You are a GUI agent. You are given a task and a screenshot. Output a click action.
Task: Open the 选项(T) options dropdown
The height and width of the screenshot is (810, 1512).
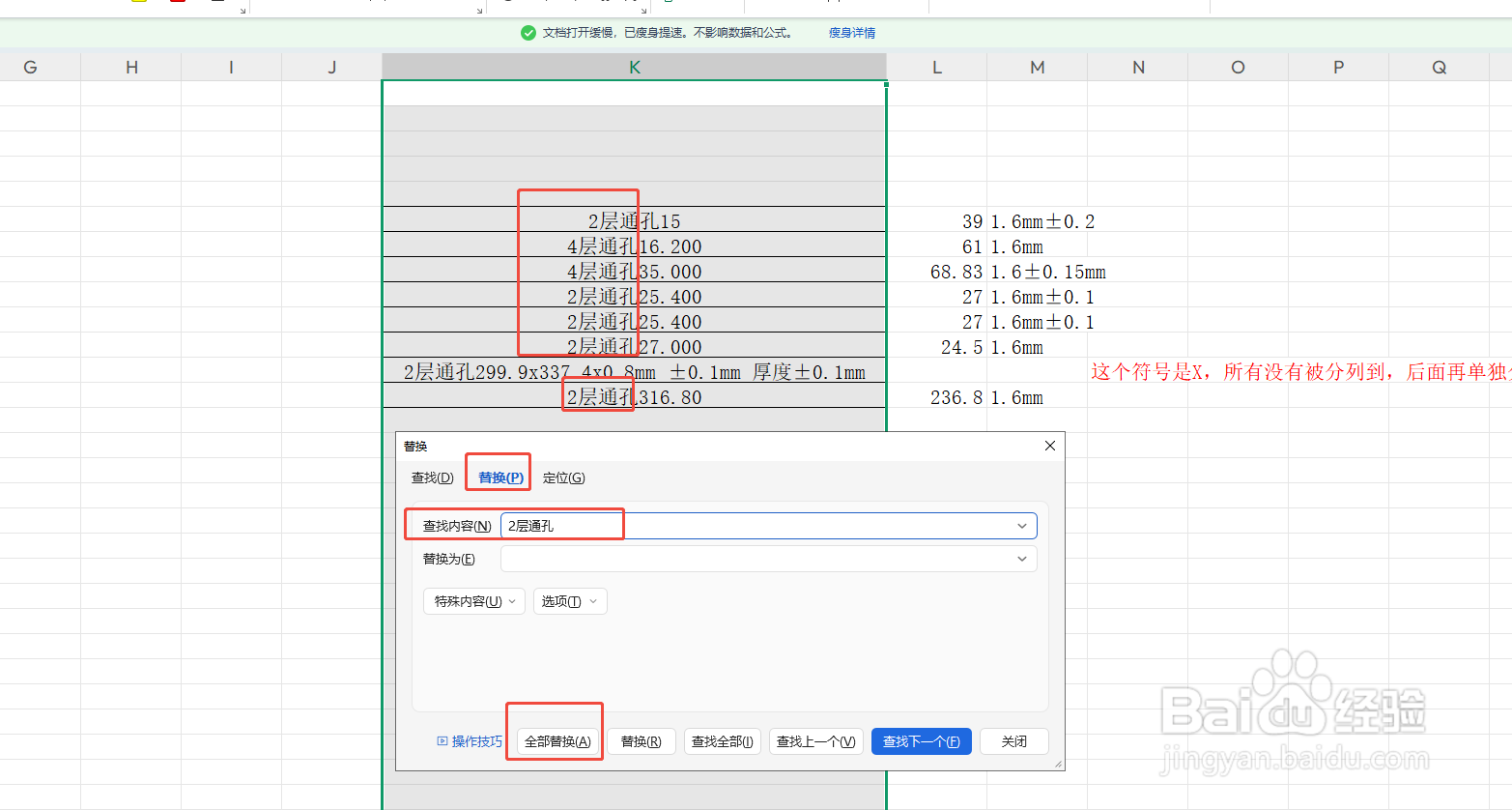click(x=570, y=601)
